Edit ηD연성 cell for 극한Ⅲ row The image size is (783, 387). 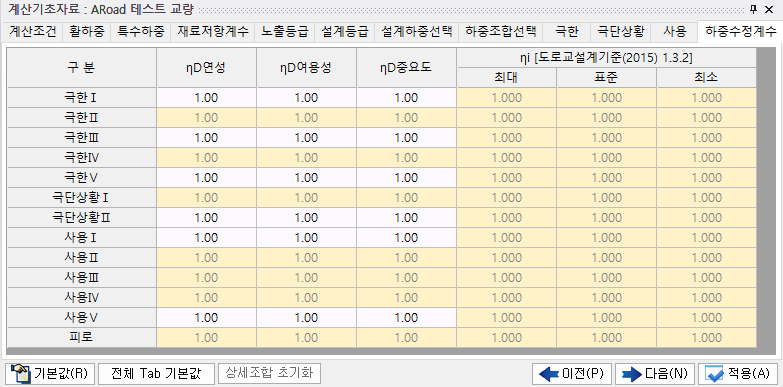click(x=206, y=138)
